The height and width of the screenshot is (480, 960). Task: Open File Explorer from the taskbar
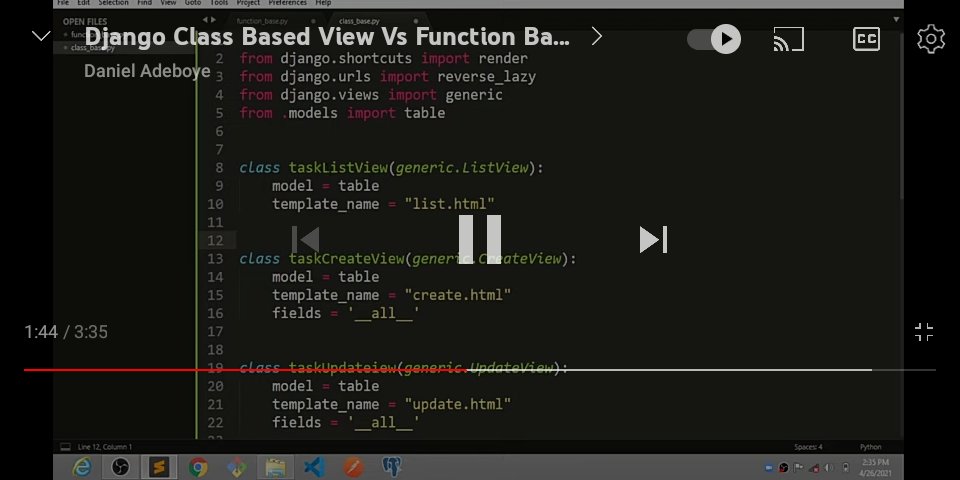[x=276, y=468]
